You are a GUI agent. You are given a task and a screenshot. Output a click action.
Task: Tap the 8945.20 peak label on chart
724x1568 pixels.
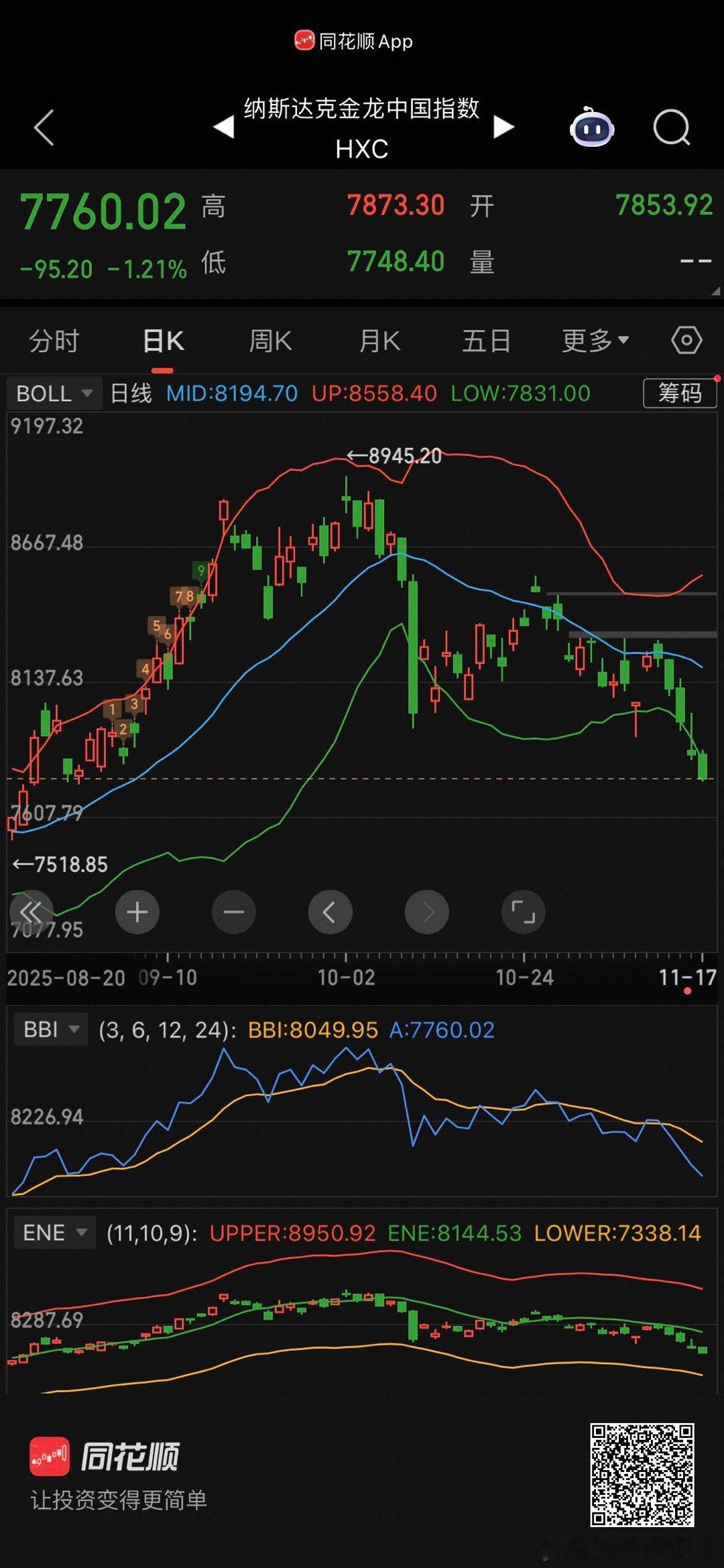click(x=394, y=456)
